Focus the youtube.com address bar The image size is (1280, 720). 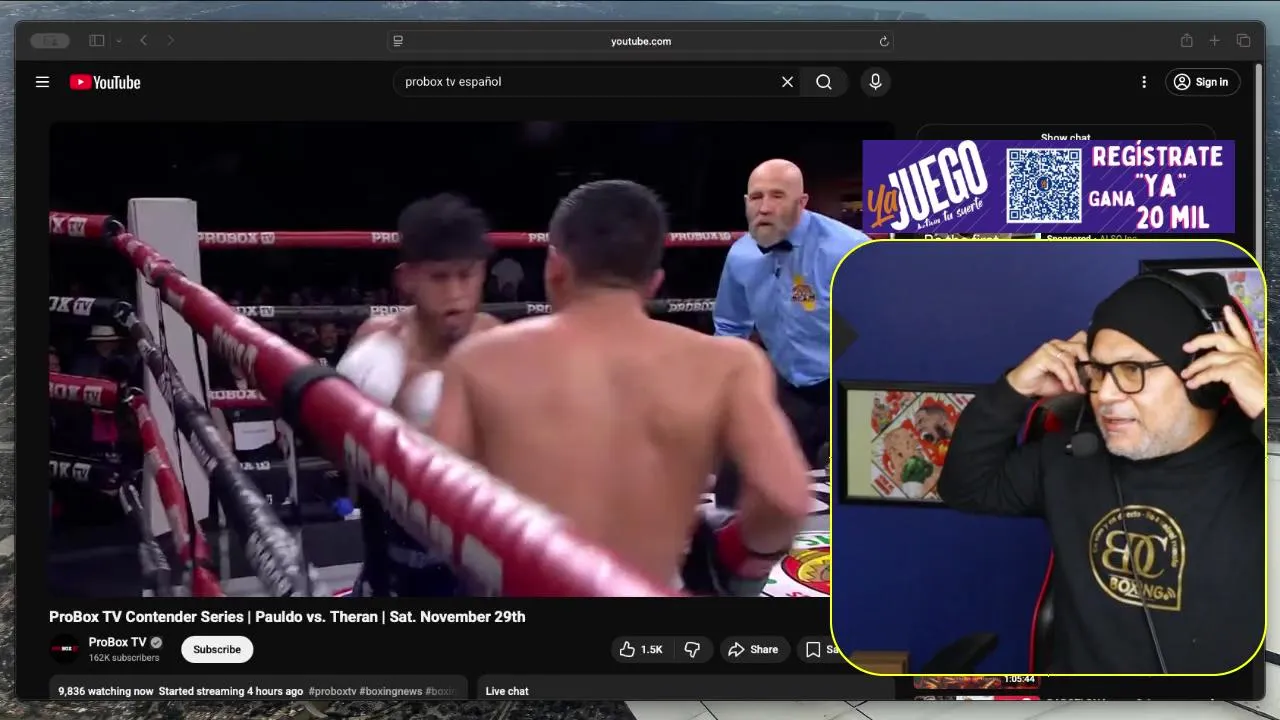click(640, 41)
